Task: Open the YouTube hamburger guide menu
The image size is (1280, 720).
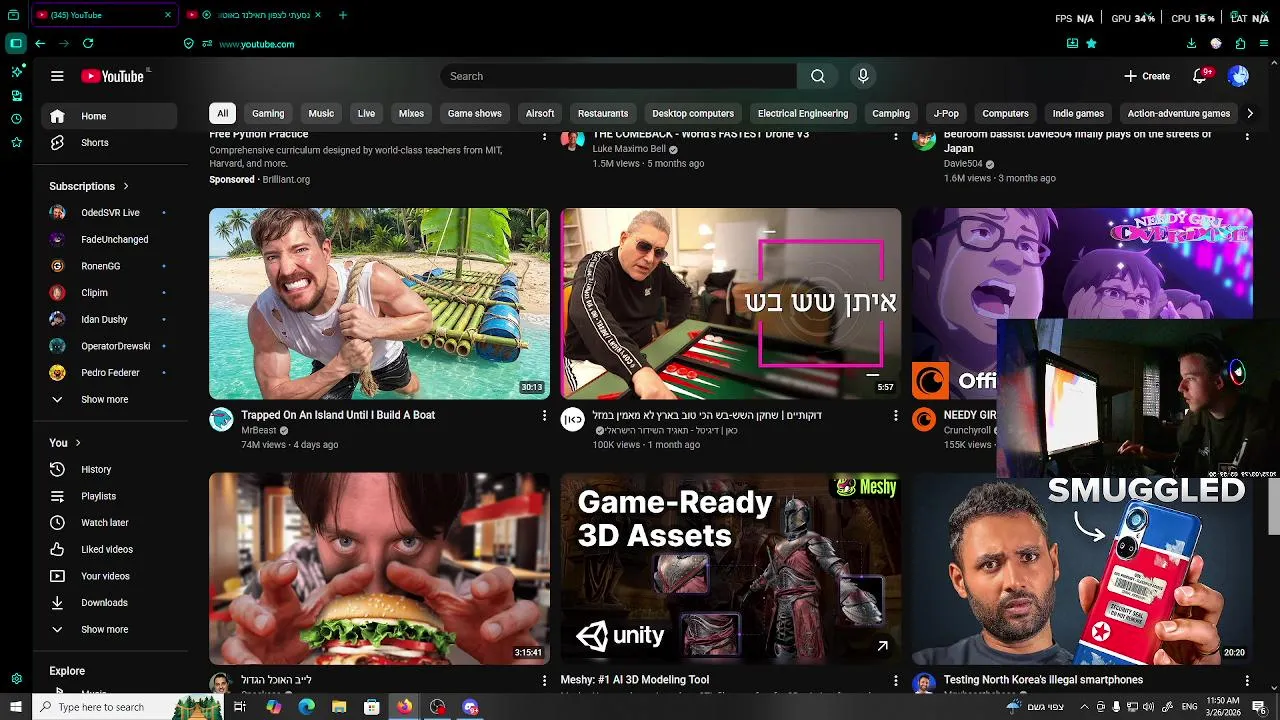Action: pos(57,76)
